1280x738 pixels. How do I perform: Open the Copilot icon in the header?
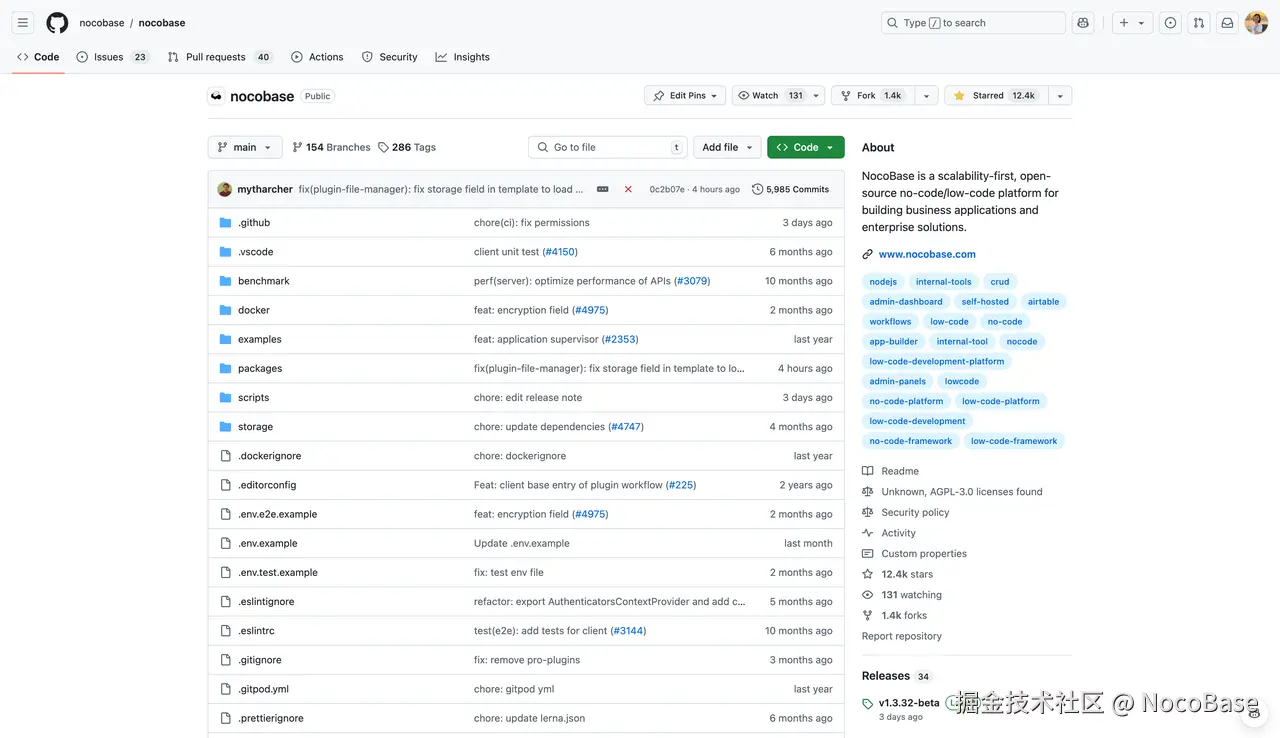(1083, 22)
